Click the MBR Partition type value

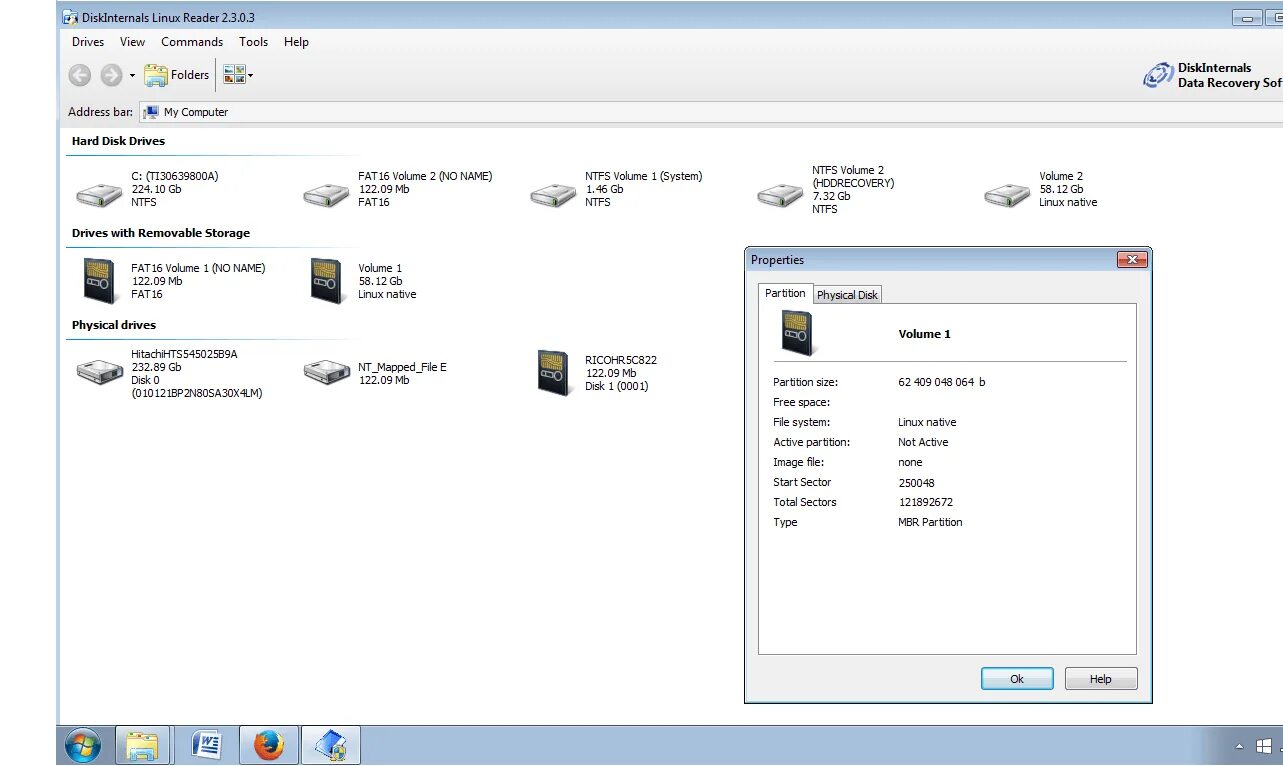pos(930,522)
